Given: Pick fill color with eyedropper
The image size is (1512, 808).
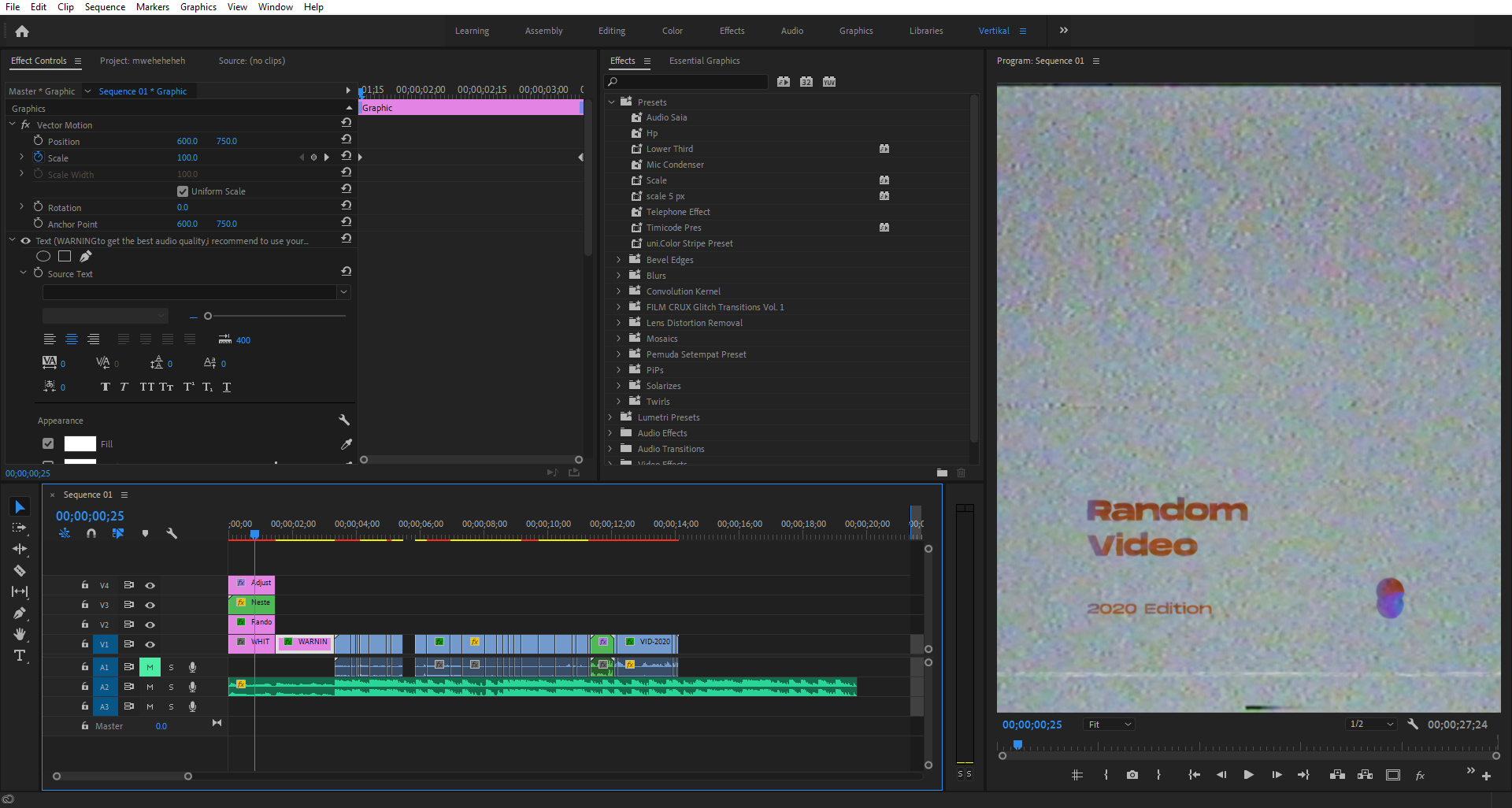Looking at the screenshot, I should (346, 444).
